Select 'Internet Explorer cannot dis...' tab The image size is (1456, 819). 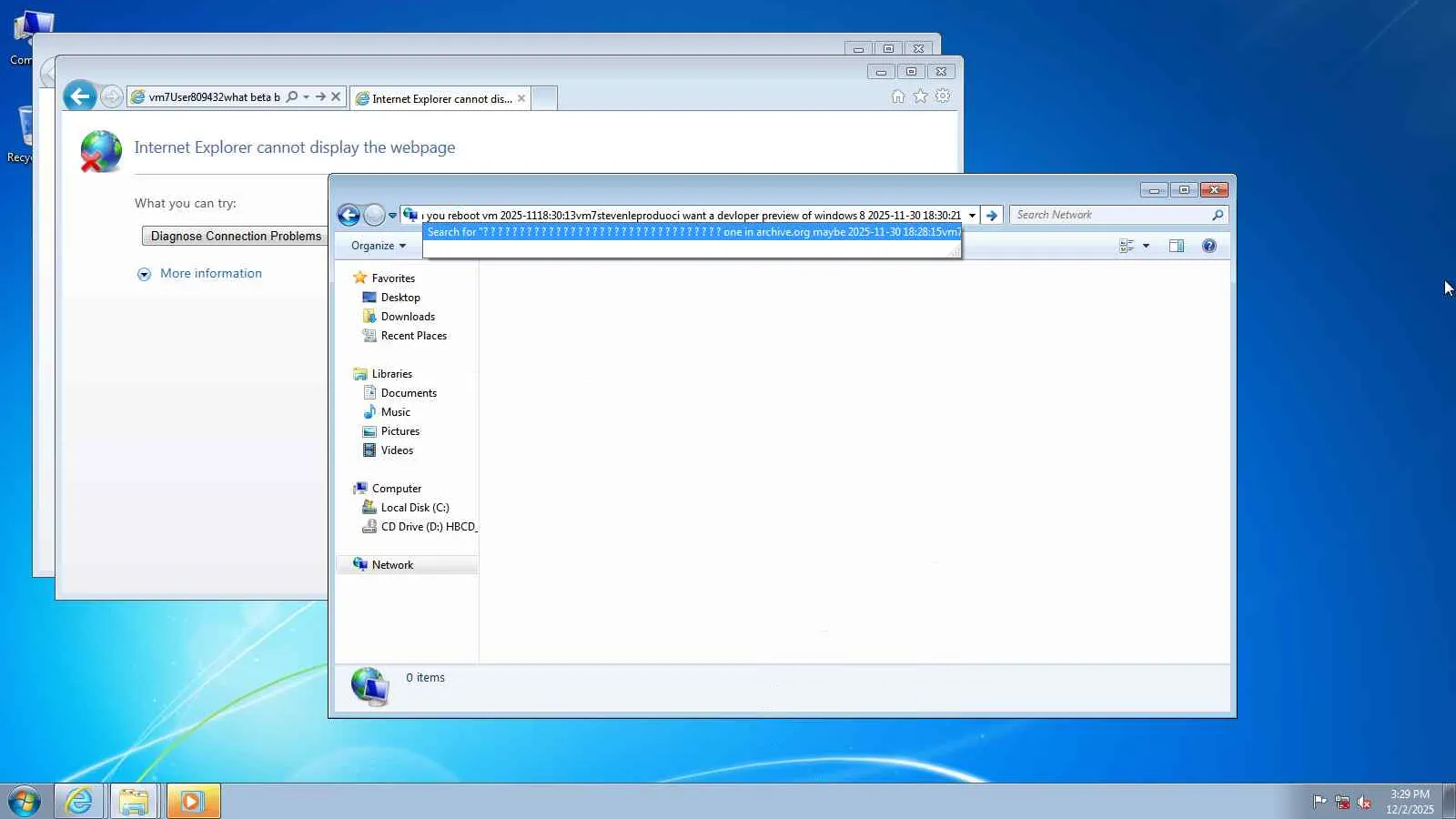[440, 98]
